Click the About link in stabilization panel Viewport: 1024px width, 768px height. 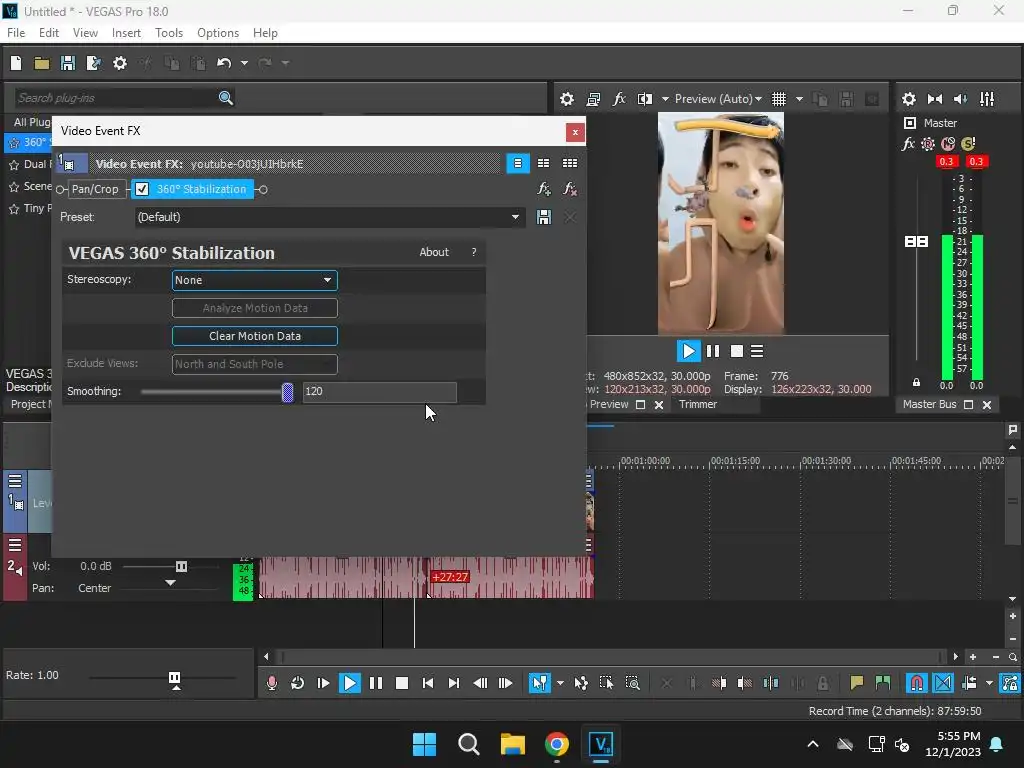434,252
